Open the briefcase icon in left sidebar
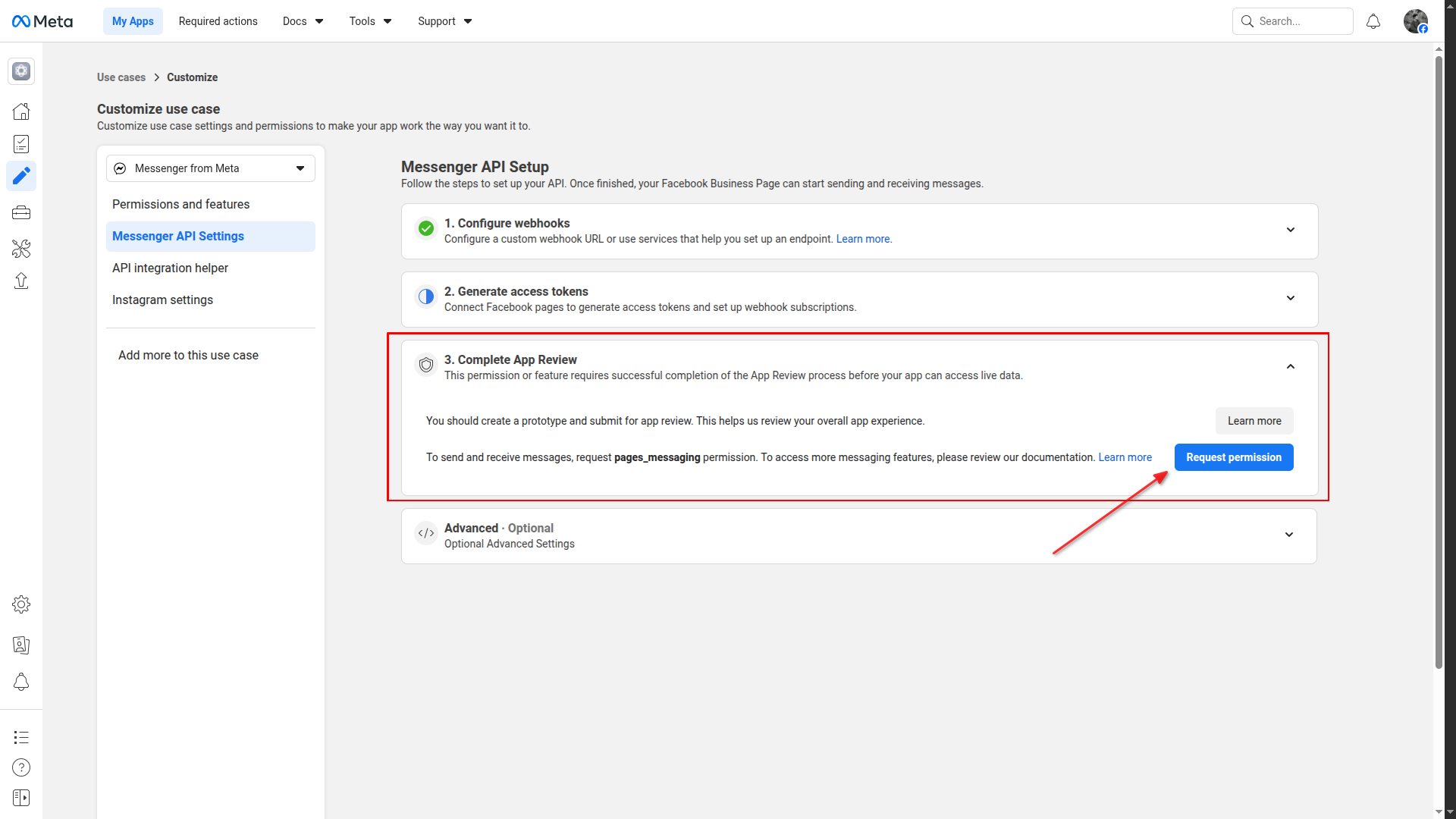The height and width of the screenshot is (819, 1456). pyautogui.click(x=21, y=213)
